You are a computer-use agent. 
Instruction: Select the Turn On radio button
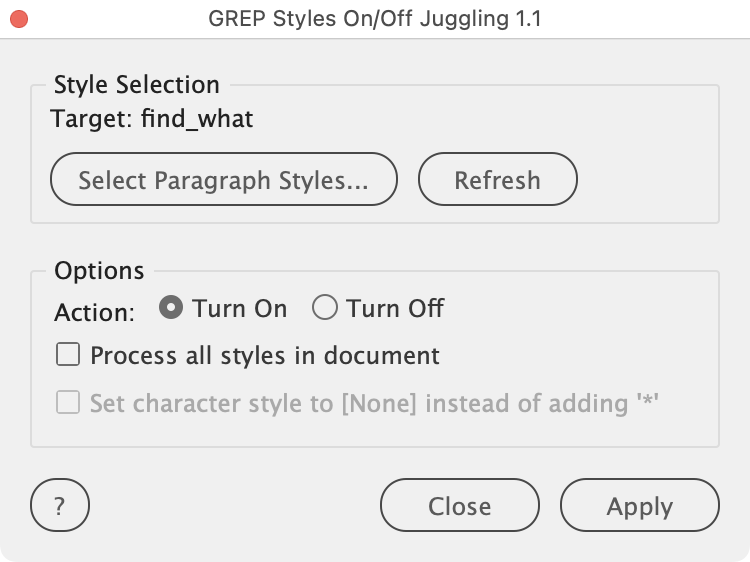coord(171,309)
